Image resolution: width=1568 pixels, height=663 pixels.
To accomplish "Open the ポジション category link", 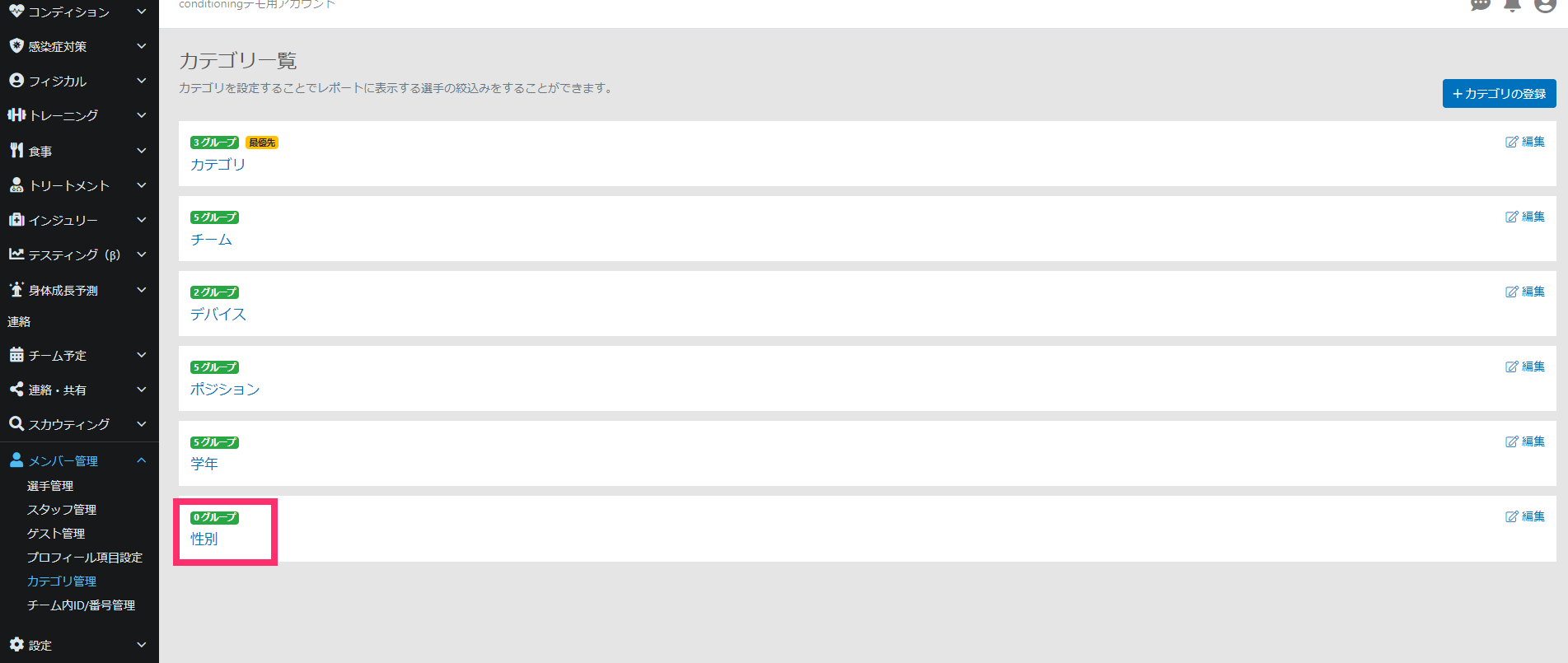I will [225, 389].
